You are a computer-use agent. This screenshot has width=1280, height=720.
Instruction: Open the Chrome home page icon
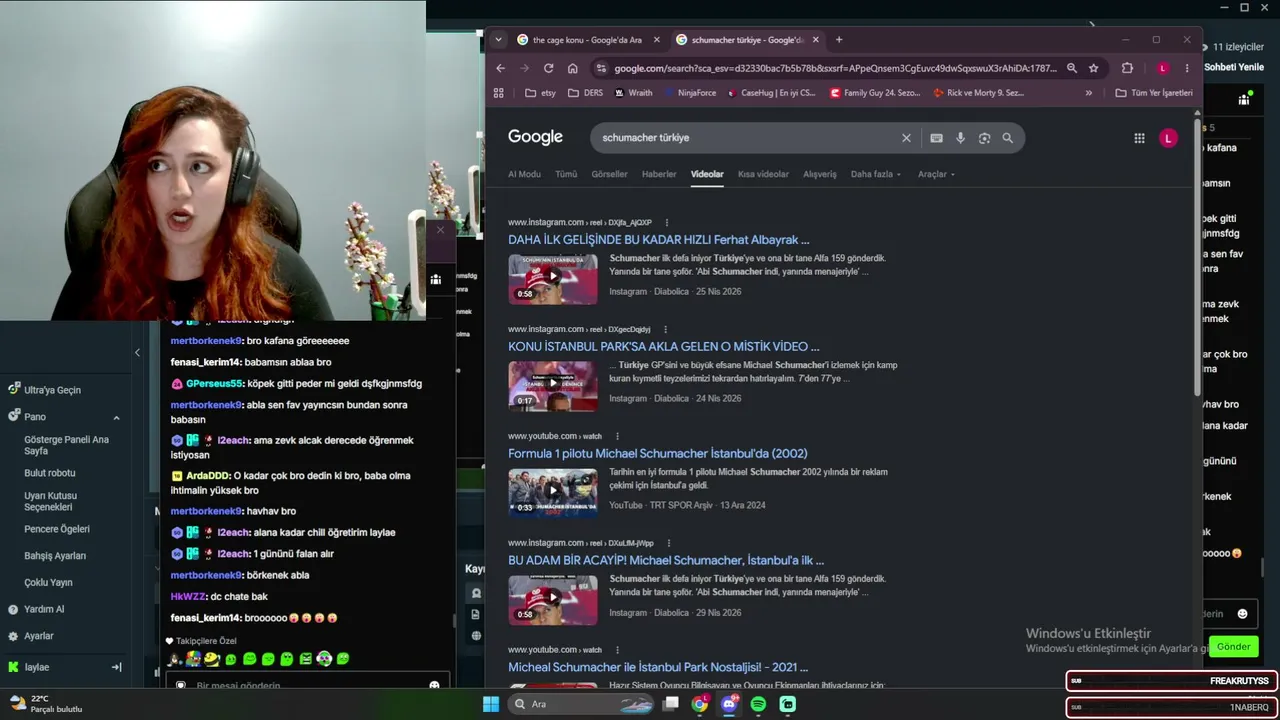pos(572,68)
